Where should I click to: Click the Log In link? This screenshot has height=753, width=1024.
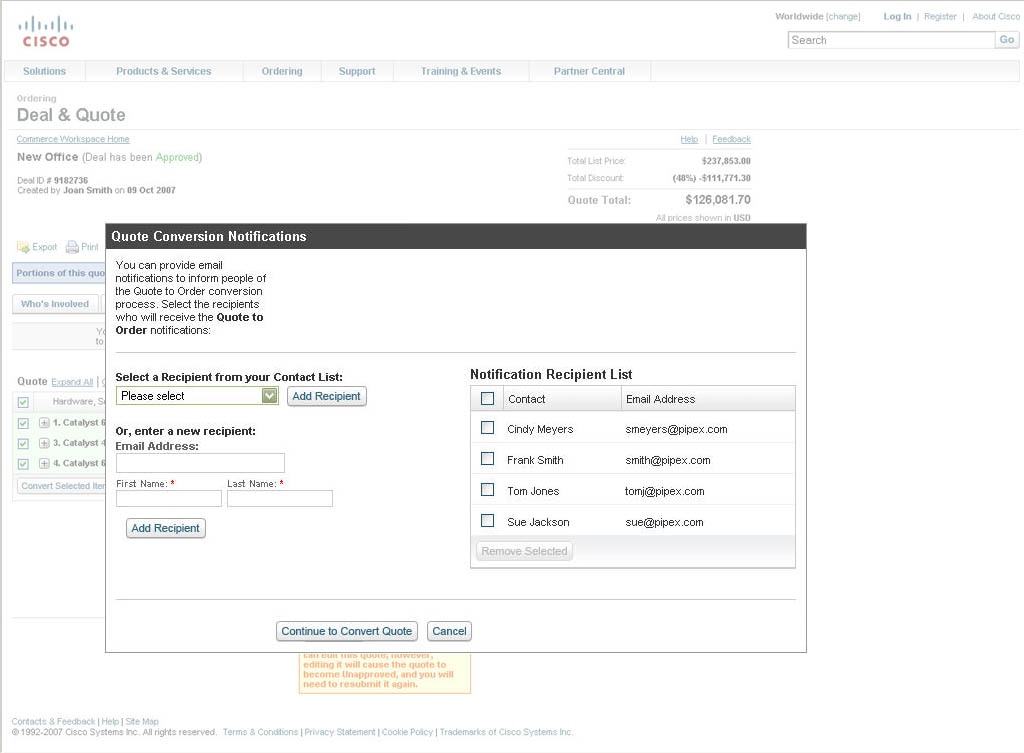(x=897, y=16)
